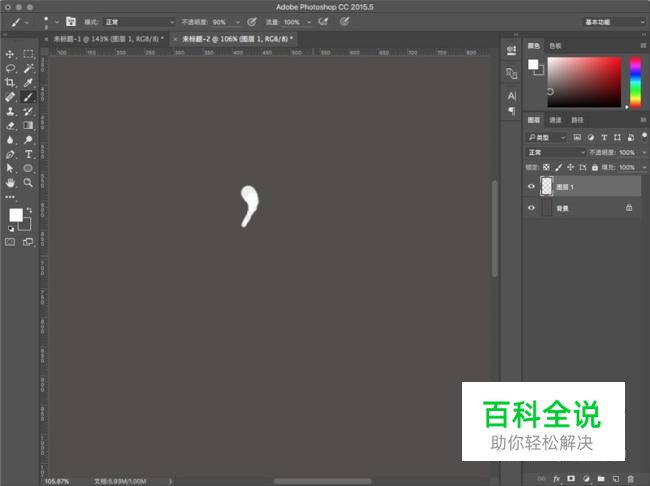The height and width of the screenshot is (486, 650).
Task: Select the Type tool
Action: pyautogui.click(x=28, y=154)
